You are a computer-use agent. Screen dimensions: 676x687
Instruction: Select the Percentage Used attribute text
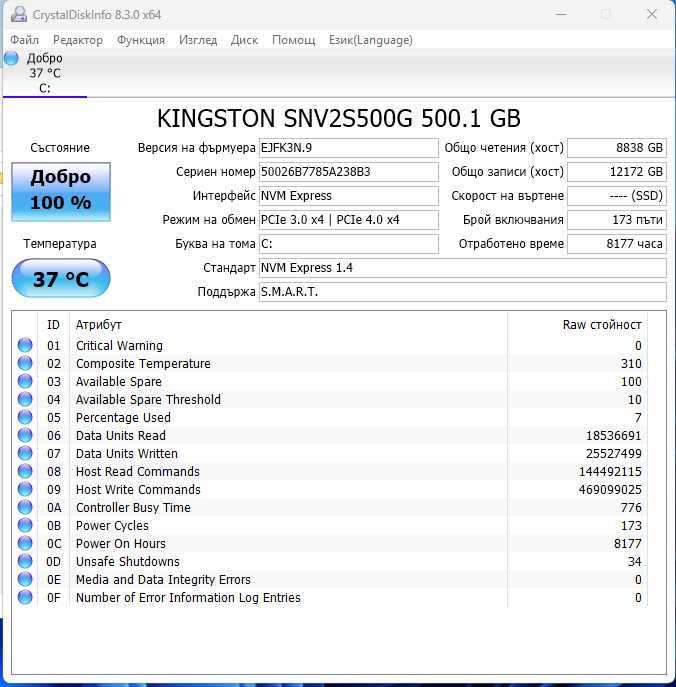tap(123, 418)
